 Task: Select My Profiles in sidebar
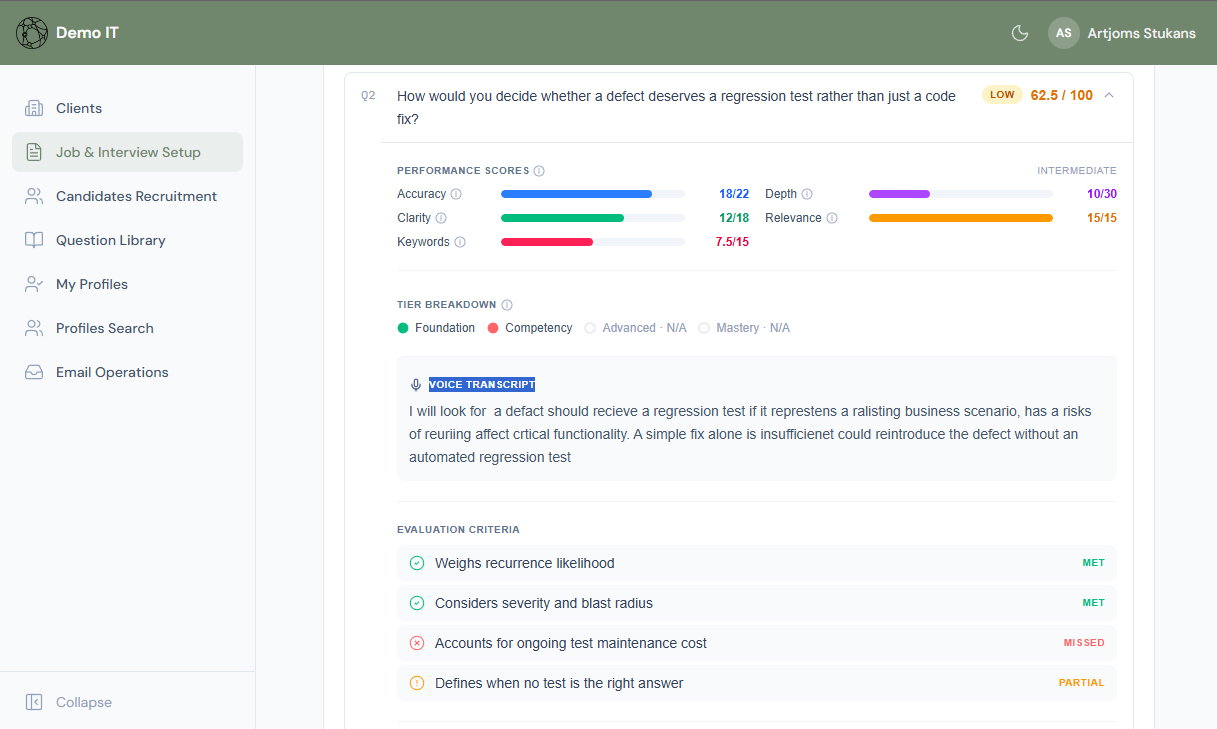coord(128,284)
